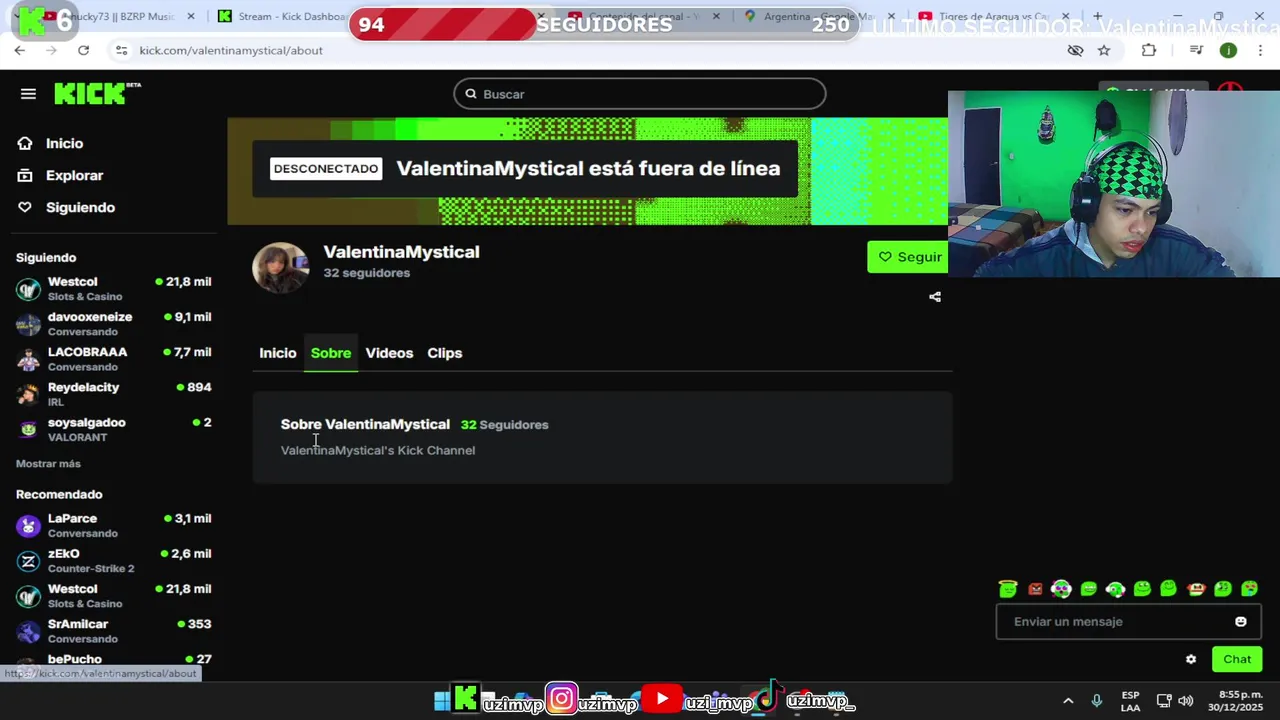1280x720 pixels.
Task: Open a new browser tab
Action: point(1098,16)
